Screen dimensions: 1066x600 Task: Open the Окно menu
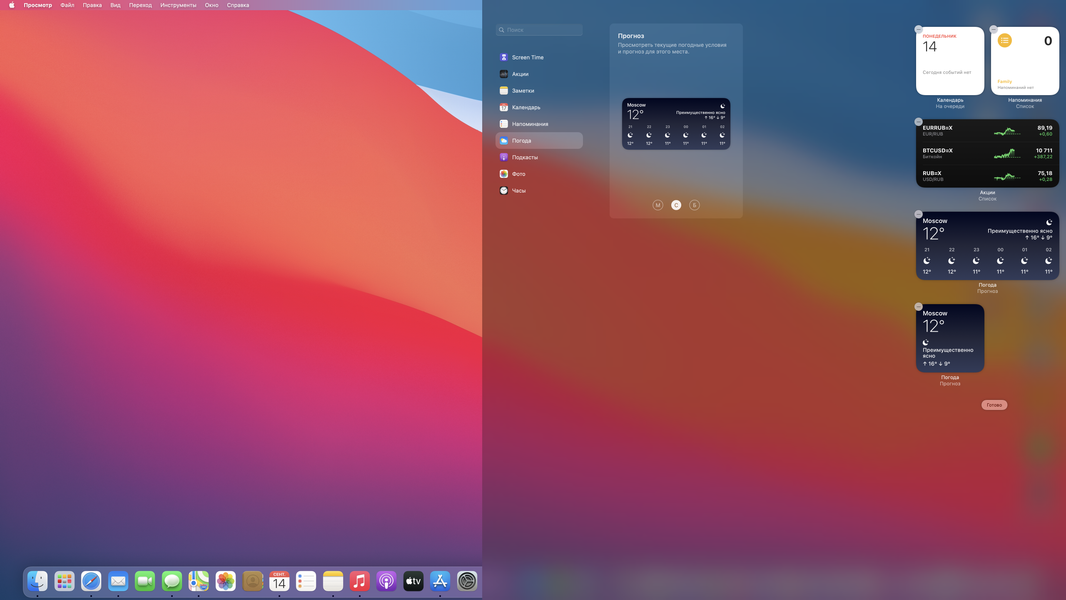click(x=211, y=5)
